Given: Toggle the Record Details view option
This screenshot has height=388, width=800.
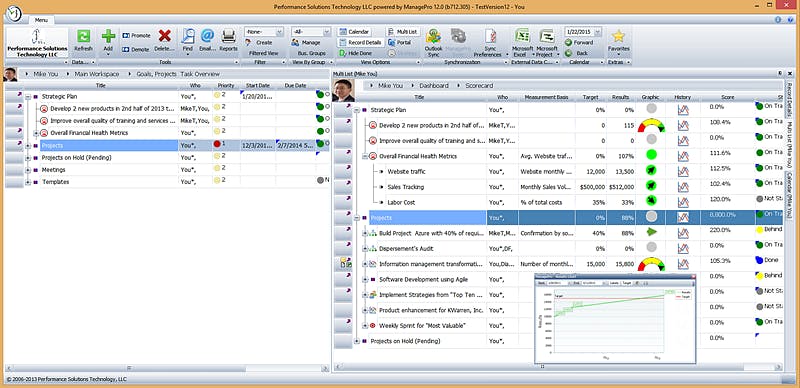Looking at the screenshot, I should (x=360, y=42).
